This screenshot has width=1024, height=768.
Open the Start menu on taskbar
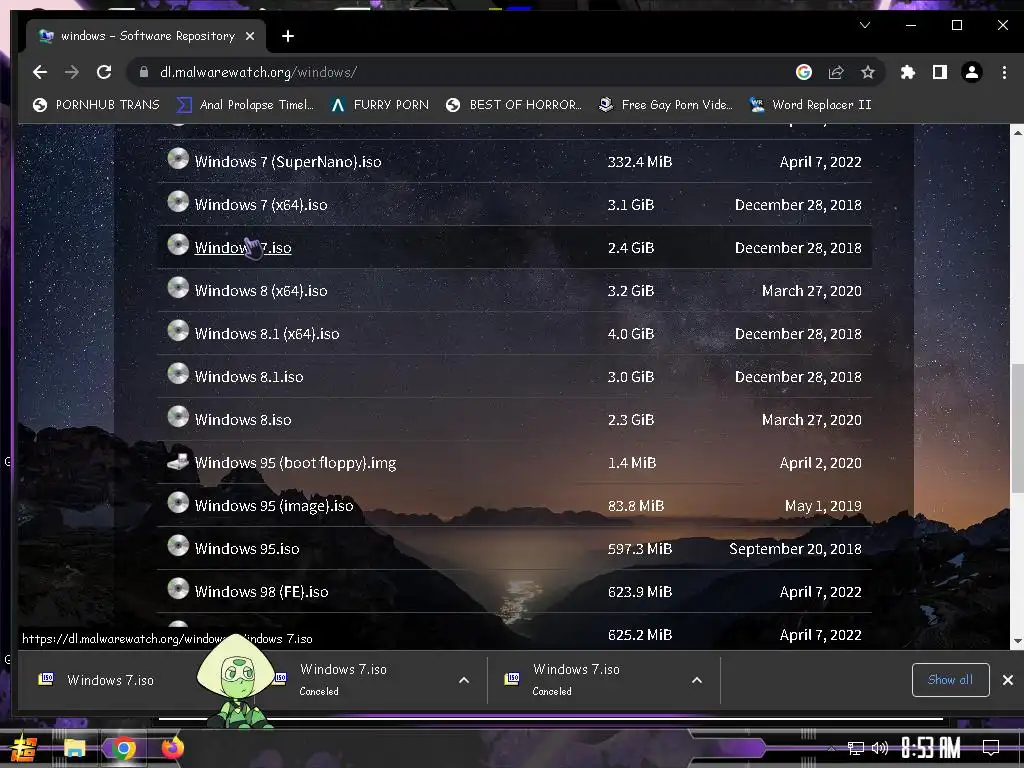coord(23,748)
